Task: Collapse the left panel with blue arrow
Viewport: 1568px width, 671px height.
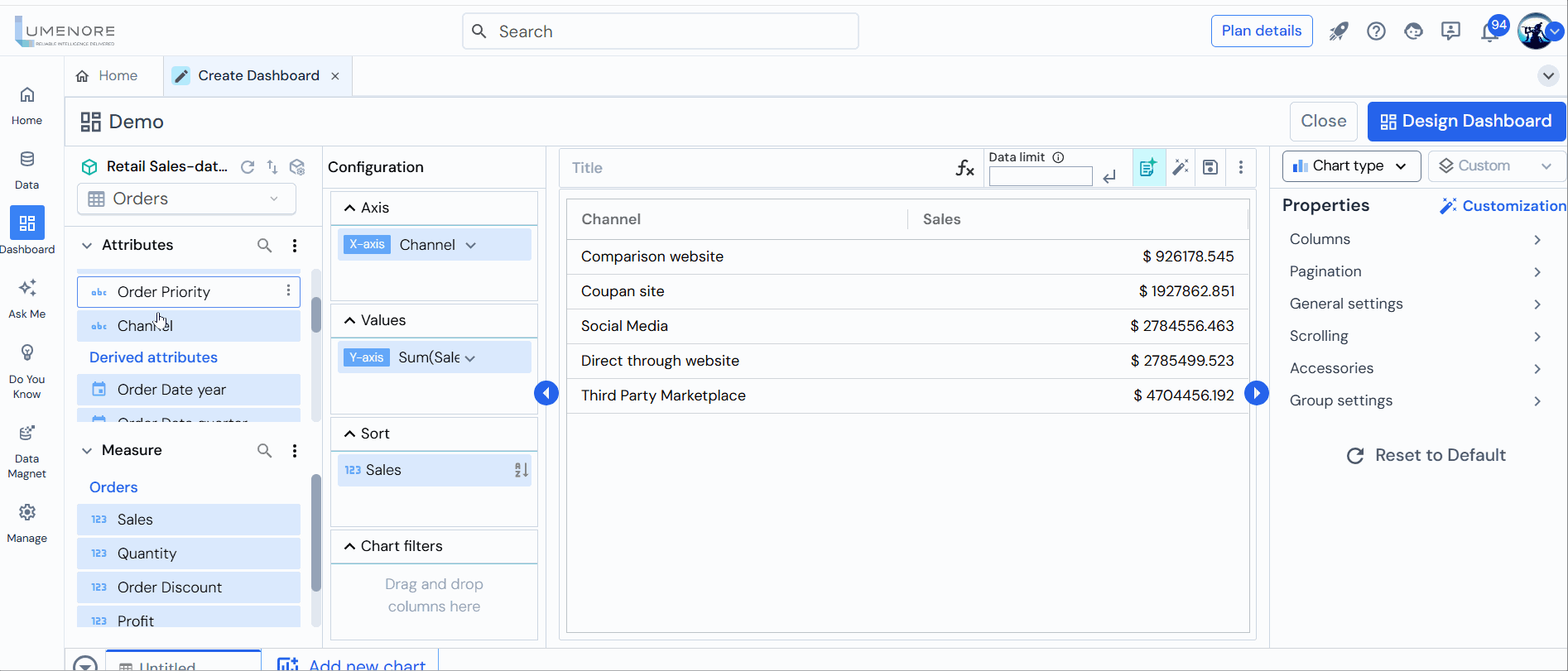Action: [x=546, y=393]
